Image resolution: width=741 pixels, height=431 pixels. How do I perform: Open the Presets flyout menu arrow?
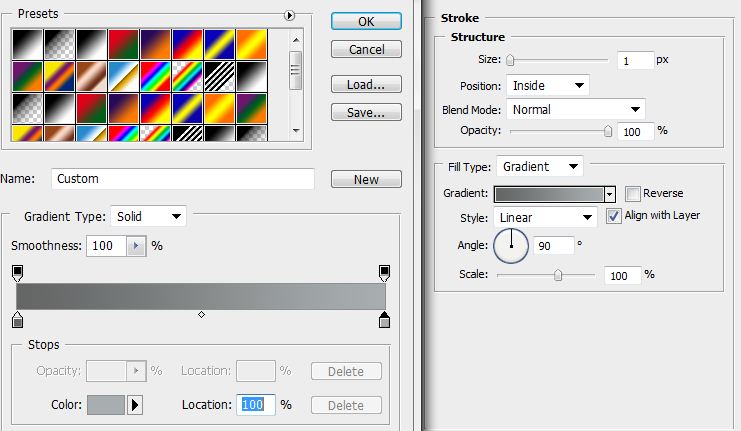[289, 16]
